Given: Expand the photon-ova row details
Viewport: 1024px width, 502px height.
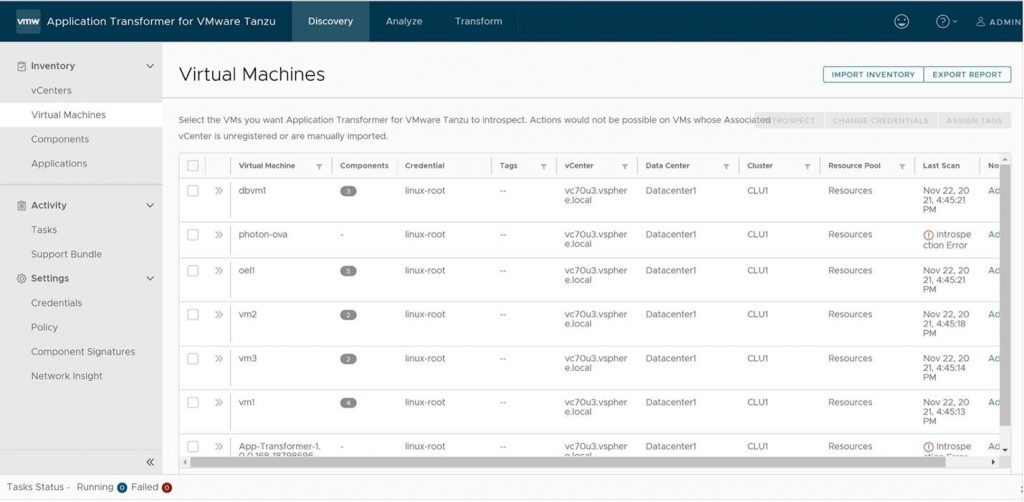Looking at the screenshot, I should pyautogui.click(x=219, y=234).
